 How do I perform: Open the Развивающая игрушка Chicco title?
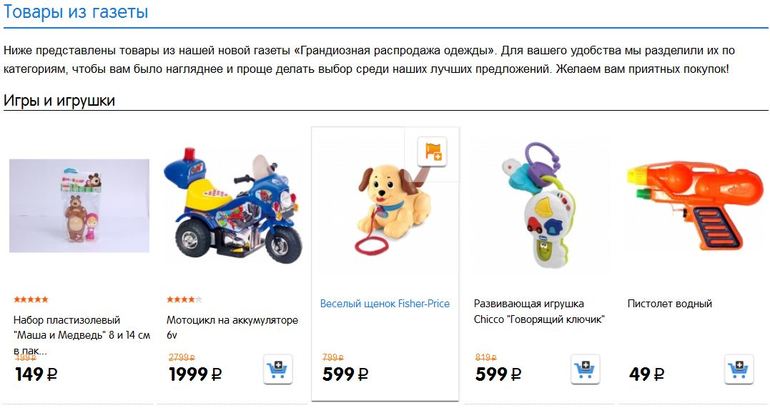[539, 311]
